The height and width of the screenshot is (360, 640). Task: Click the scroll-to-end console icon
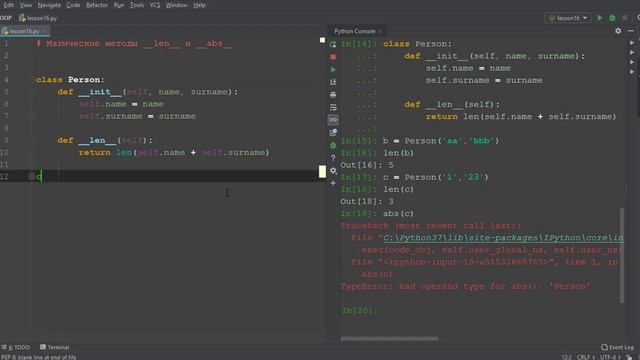pyautogui.click(x=333, y=82)
